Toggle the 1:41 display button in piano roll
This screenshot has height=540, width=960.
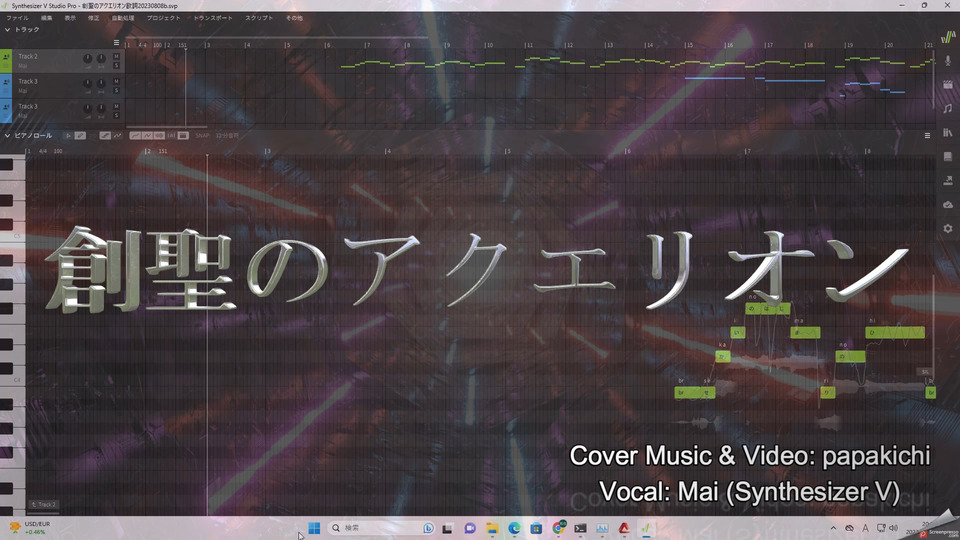pyautogui.click(x=171, y=135)
